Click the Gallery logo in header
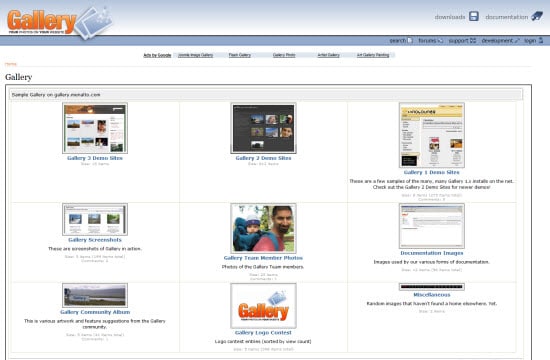Viewport: 550px width, 360px height. (x=59, y=22)
